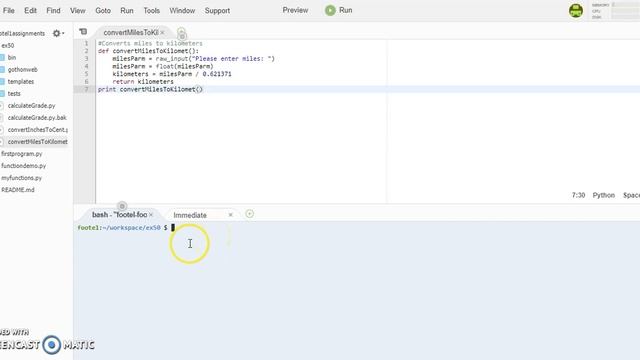
Task: Open the Edit menu
Action: tap(30, 11)
